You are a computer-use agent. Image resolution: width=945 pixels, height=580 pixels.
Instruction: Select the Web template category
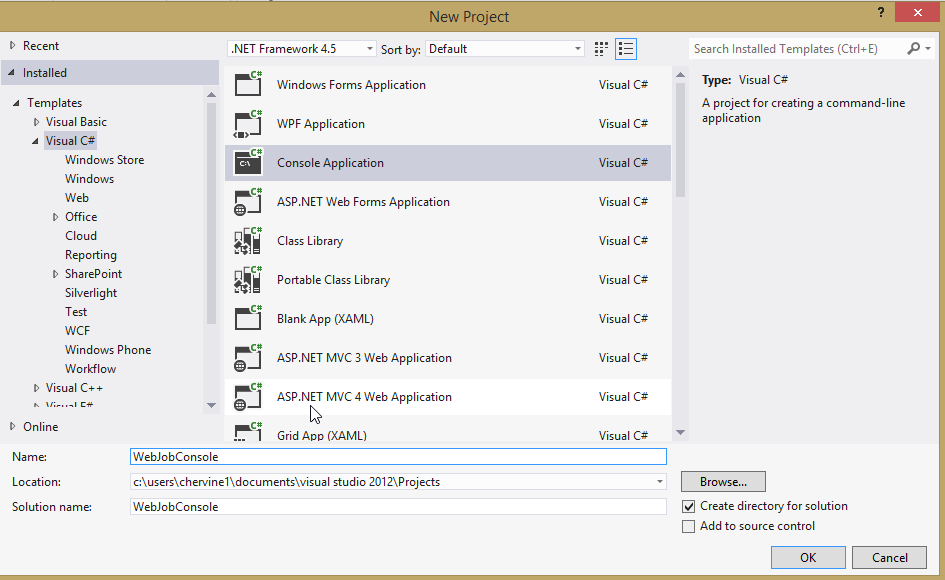(77, 198)
